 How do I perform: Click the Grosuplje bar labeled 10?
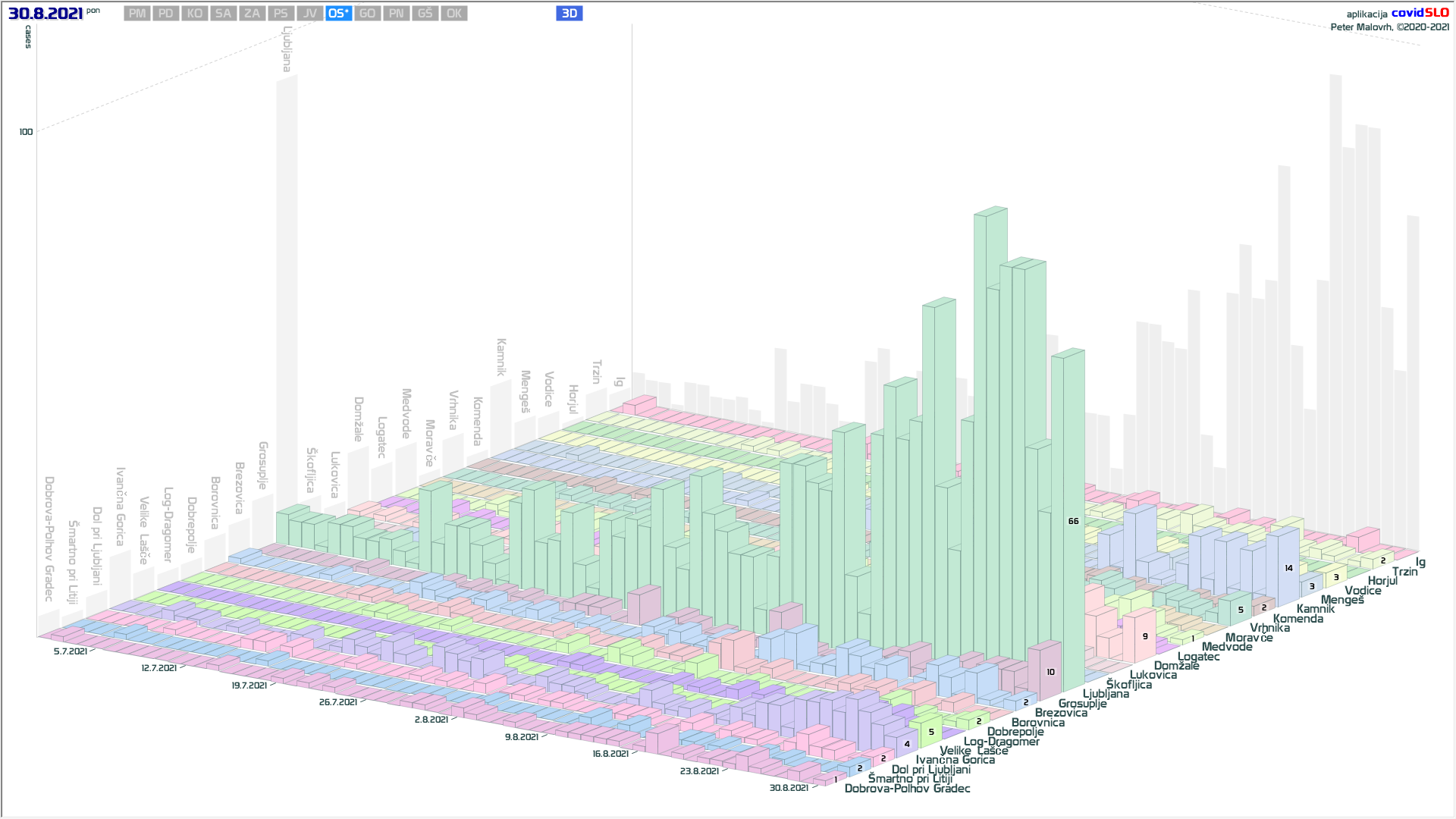click(1050, 672)
